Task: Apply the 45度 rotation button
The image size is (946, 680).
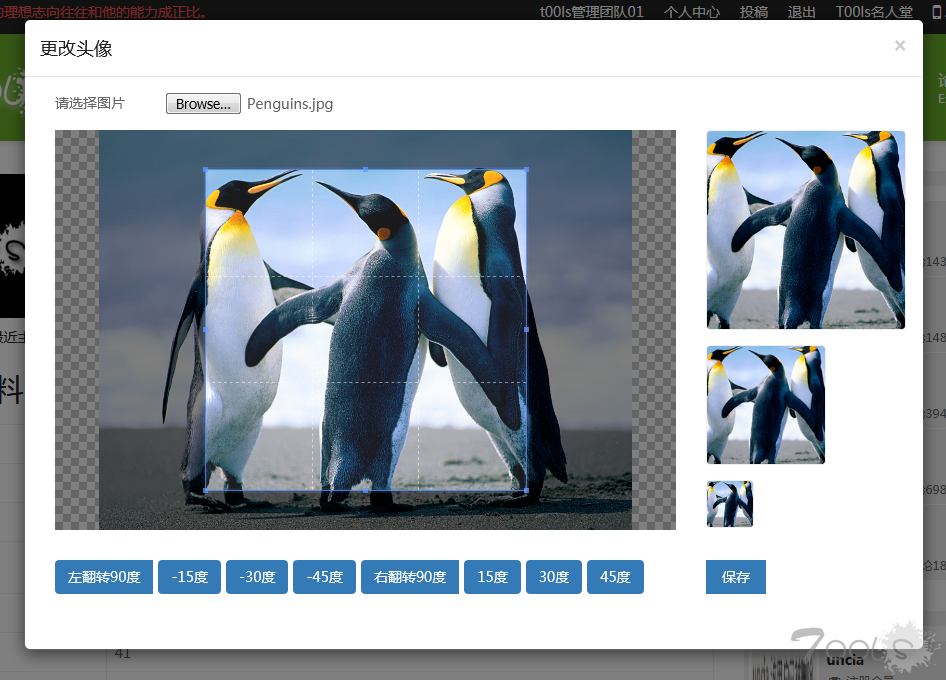Action: click(615, 577)
